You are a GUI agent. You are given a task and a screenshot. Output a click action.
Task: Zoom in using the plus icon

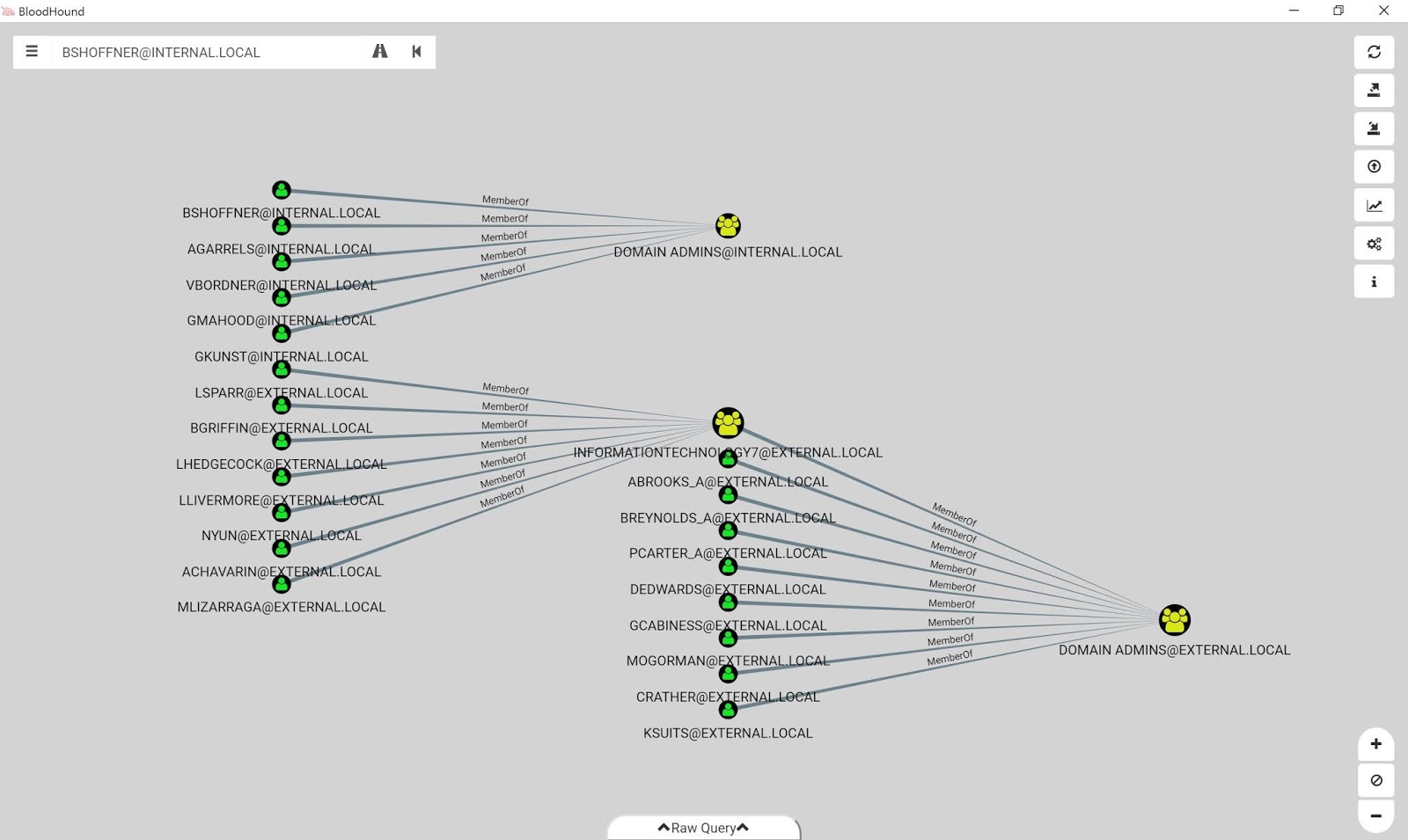1375,744
